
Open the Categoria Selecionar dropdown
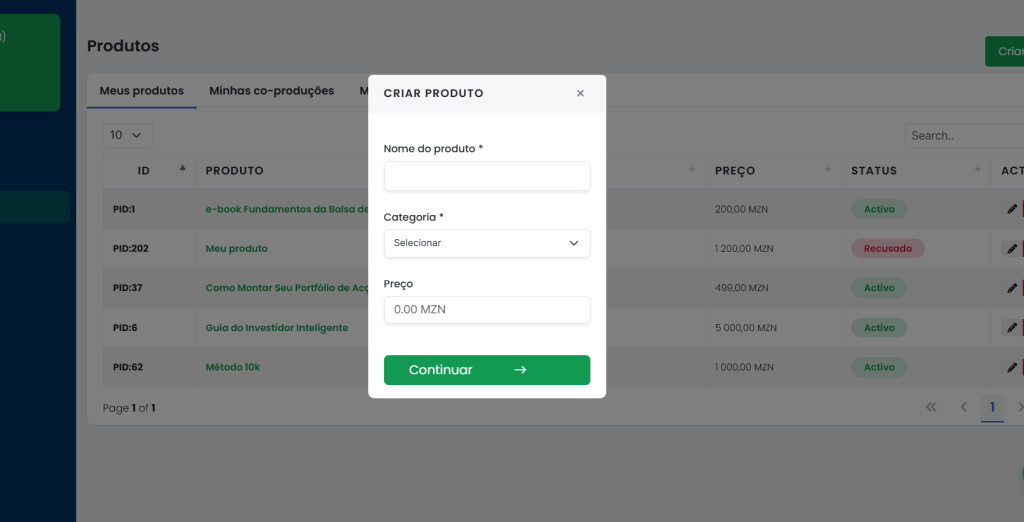click(486, 243)
